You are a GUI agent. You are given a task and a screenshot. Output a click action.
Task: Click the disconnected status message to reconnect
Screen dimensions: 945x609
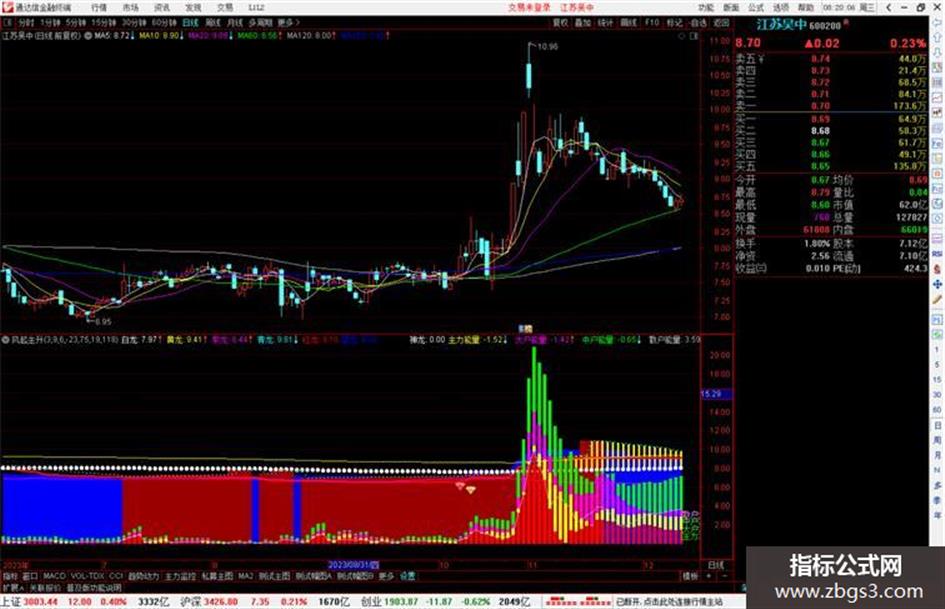pos(669,602)
